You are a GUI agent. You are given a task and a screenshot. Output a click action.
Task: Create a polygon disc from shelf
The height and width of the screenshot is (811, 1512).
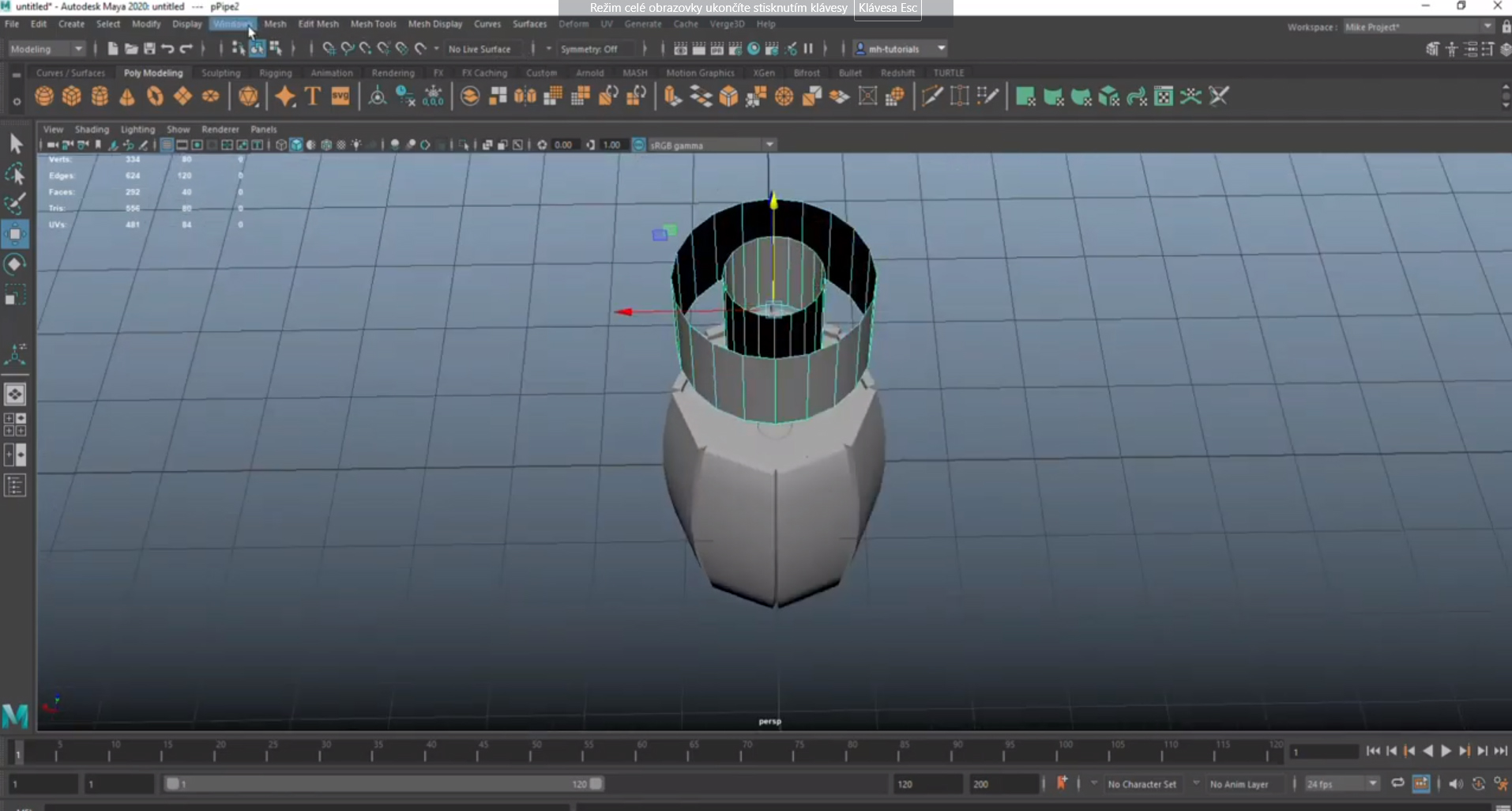210,96
